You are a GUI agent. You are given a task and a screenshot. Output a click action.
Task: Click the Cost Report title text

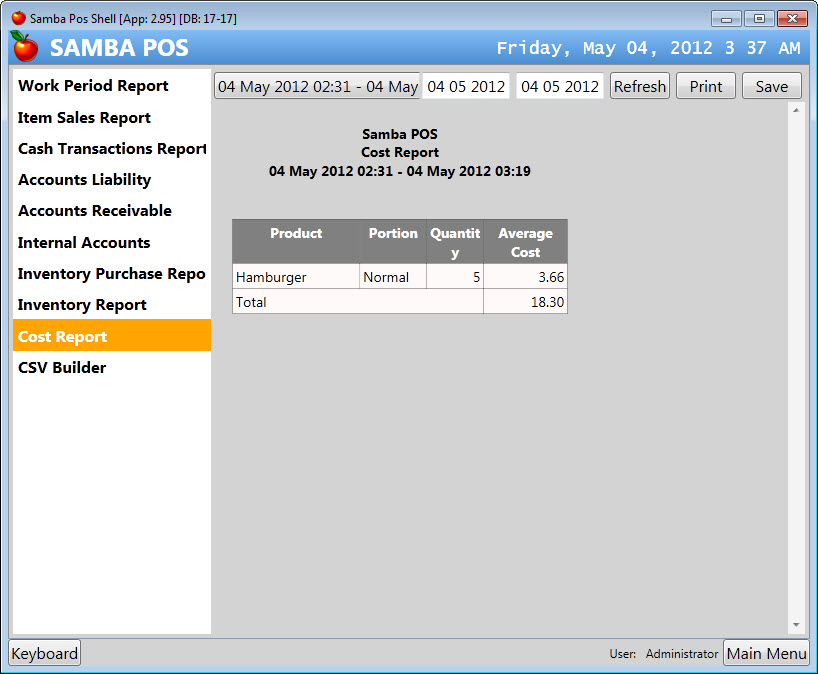point(400,152)
